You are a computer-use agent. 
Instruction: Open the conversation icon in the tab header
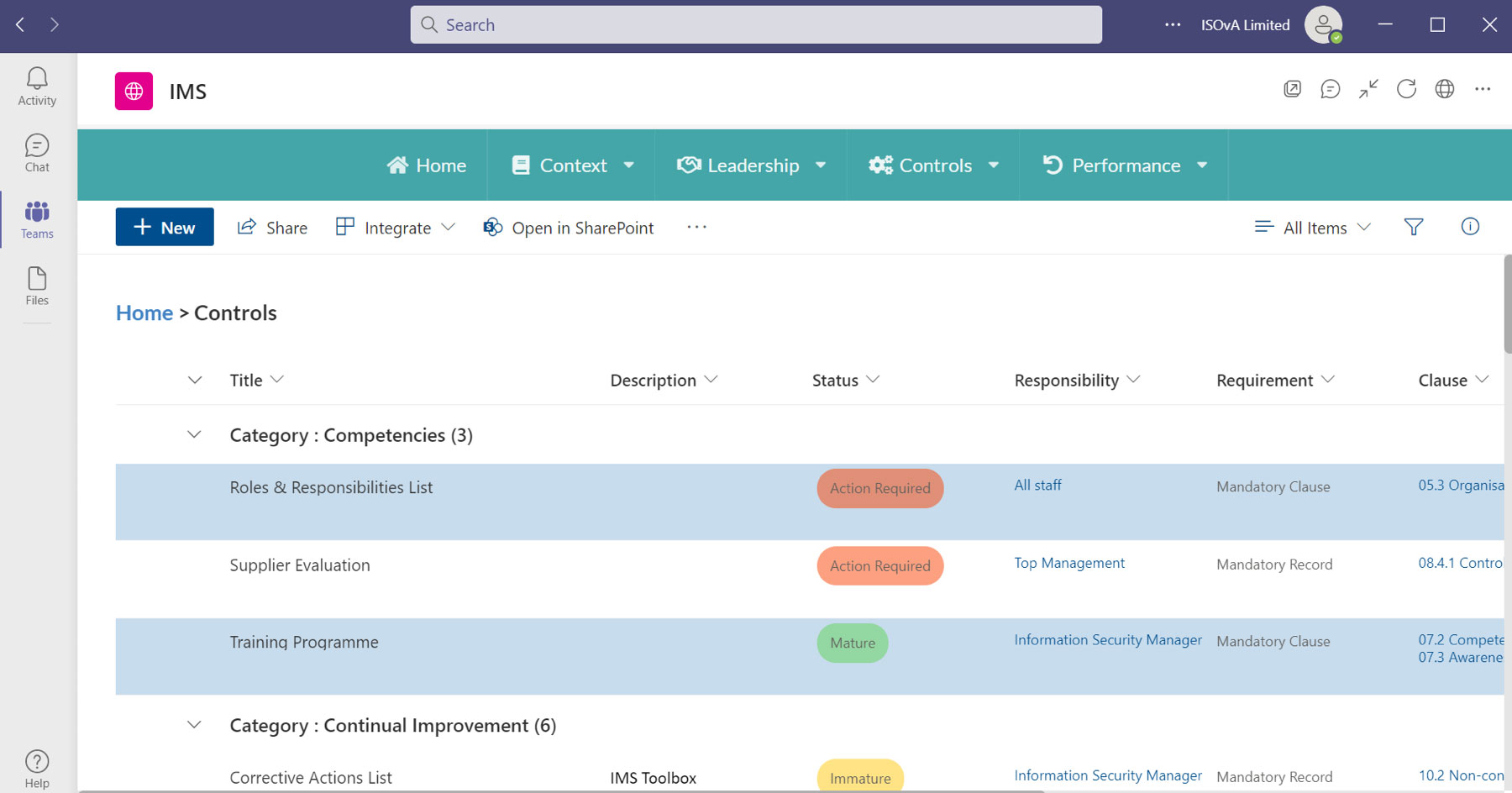[x=1330, y=89]
